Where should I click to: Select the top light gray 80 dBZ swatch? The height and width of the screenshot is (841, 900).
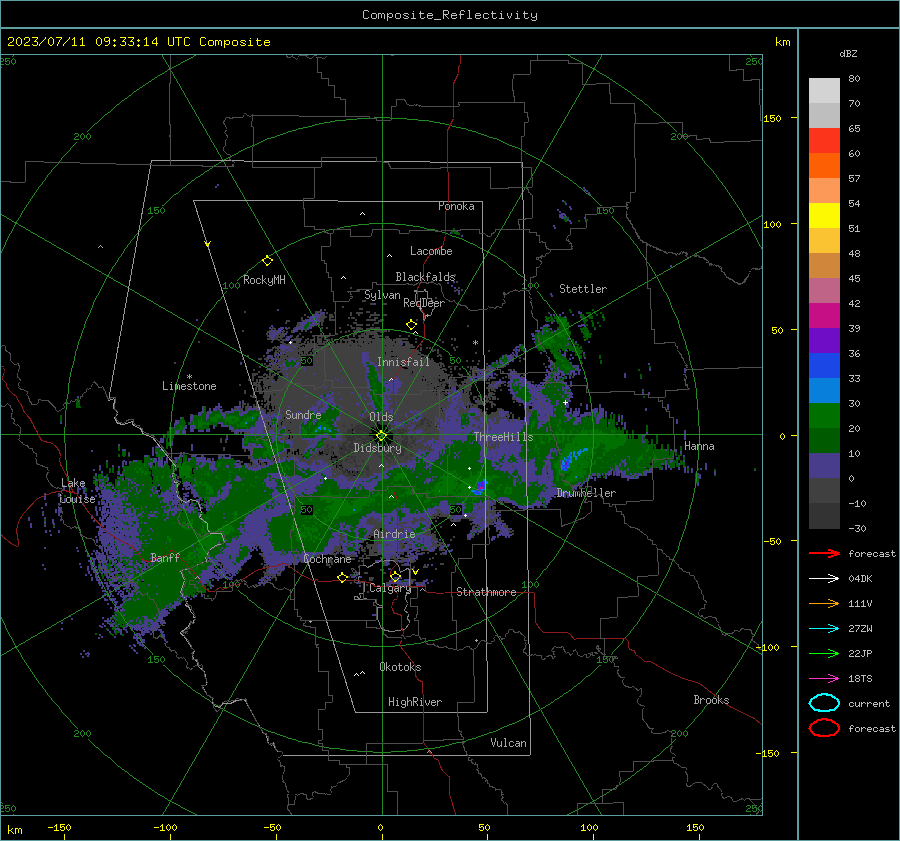pos(824,91)
